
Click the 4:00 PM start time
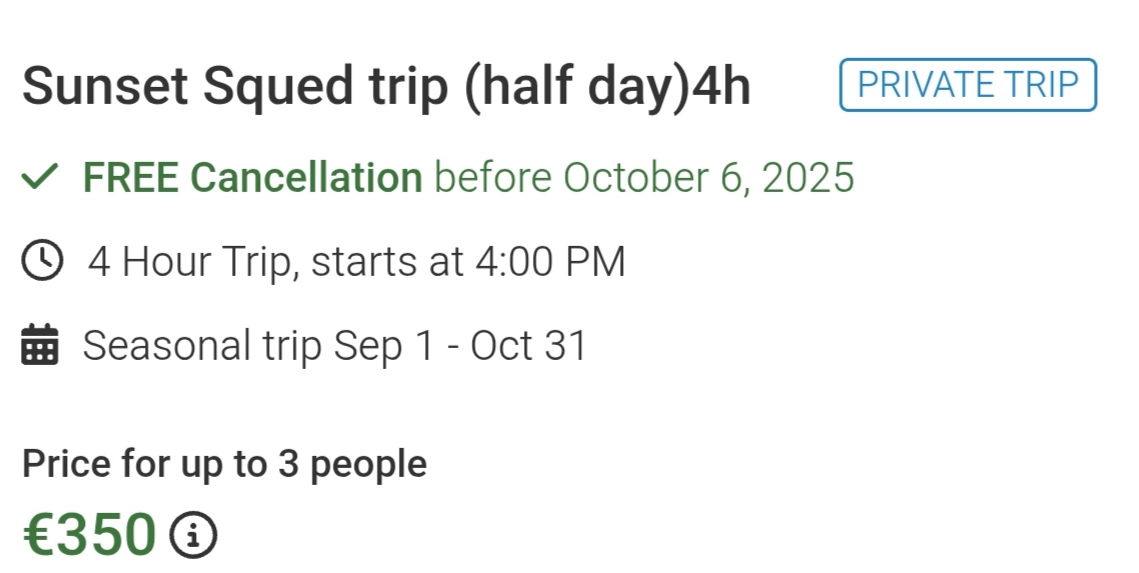(550, 262)
